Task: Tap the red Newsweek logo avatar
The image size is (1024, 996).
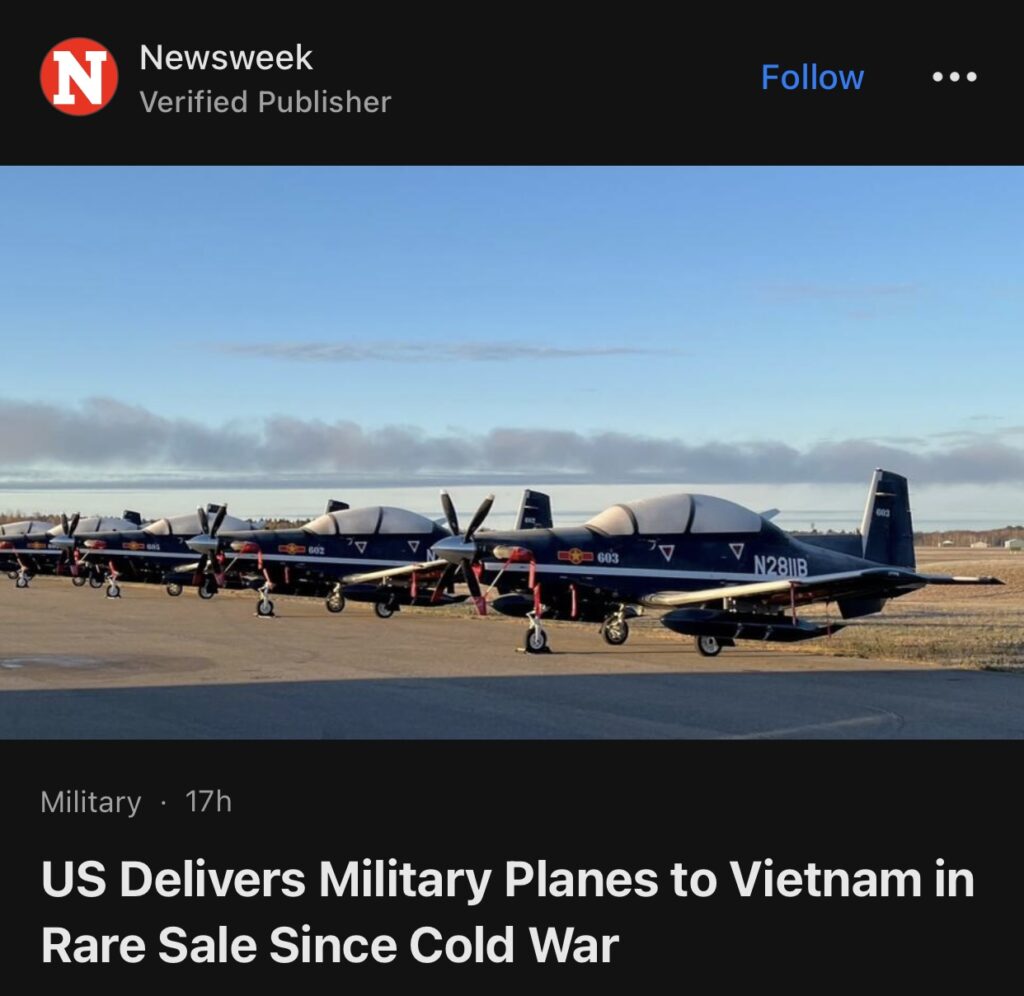Action: [79, 76]
